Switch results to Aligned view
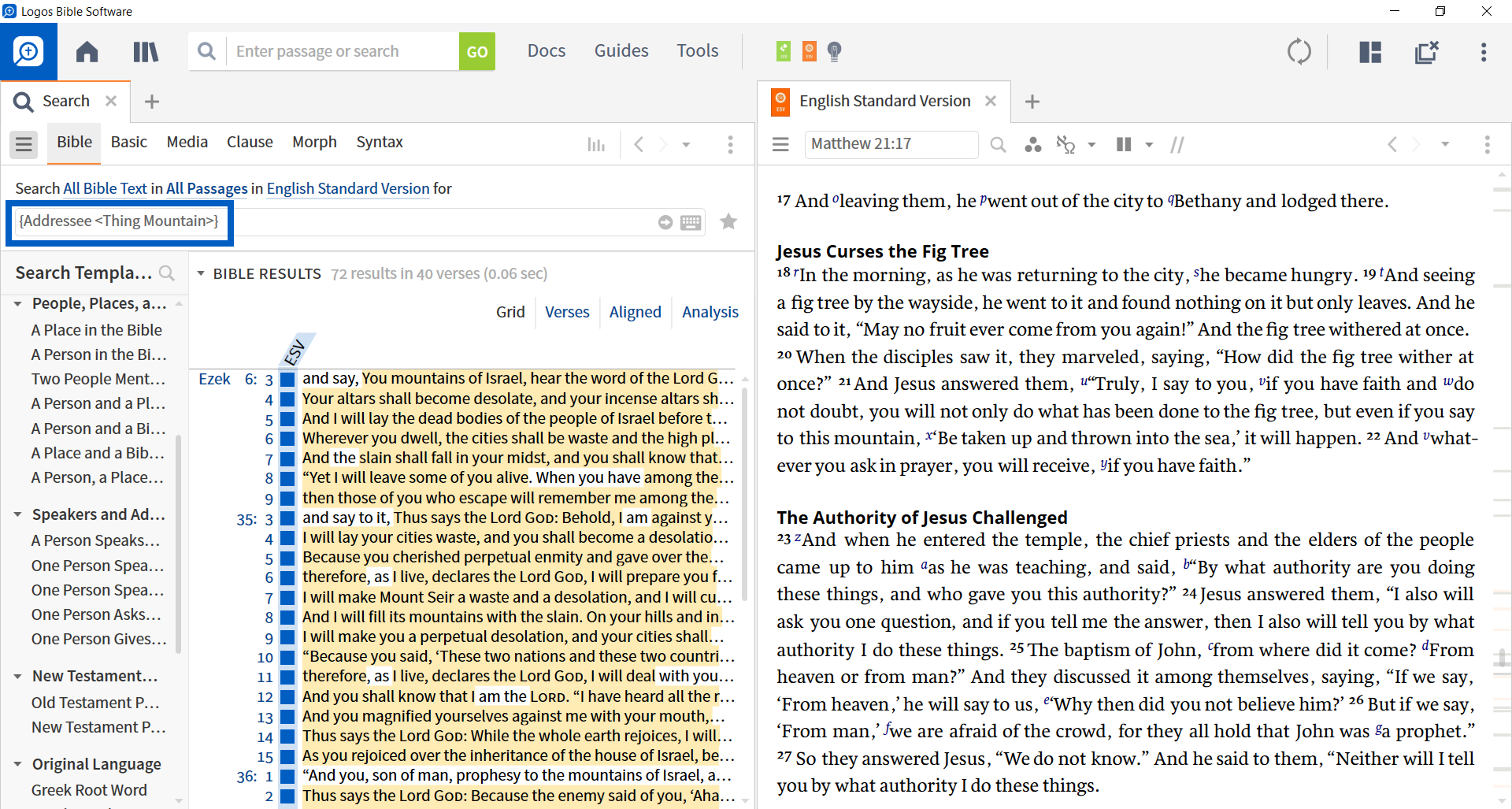The height and width of the screenshot is (809, 1512). pos(635,312)
